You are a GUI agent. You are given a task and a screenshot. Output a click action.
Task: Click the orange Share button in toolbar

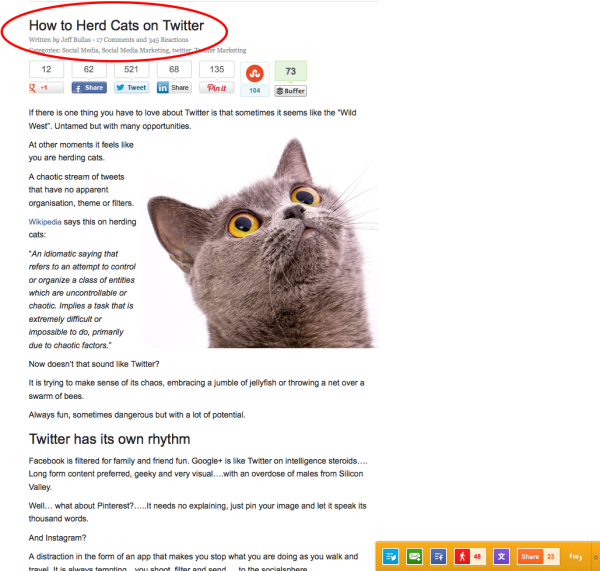point(530,556)
